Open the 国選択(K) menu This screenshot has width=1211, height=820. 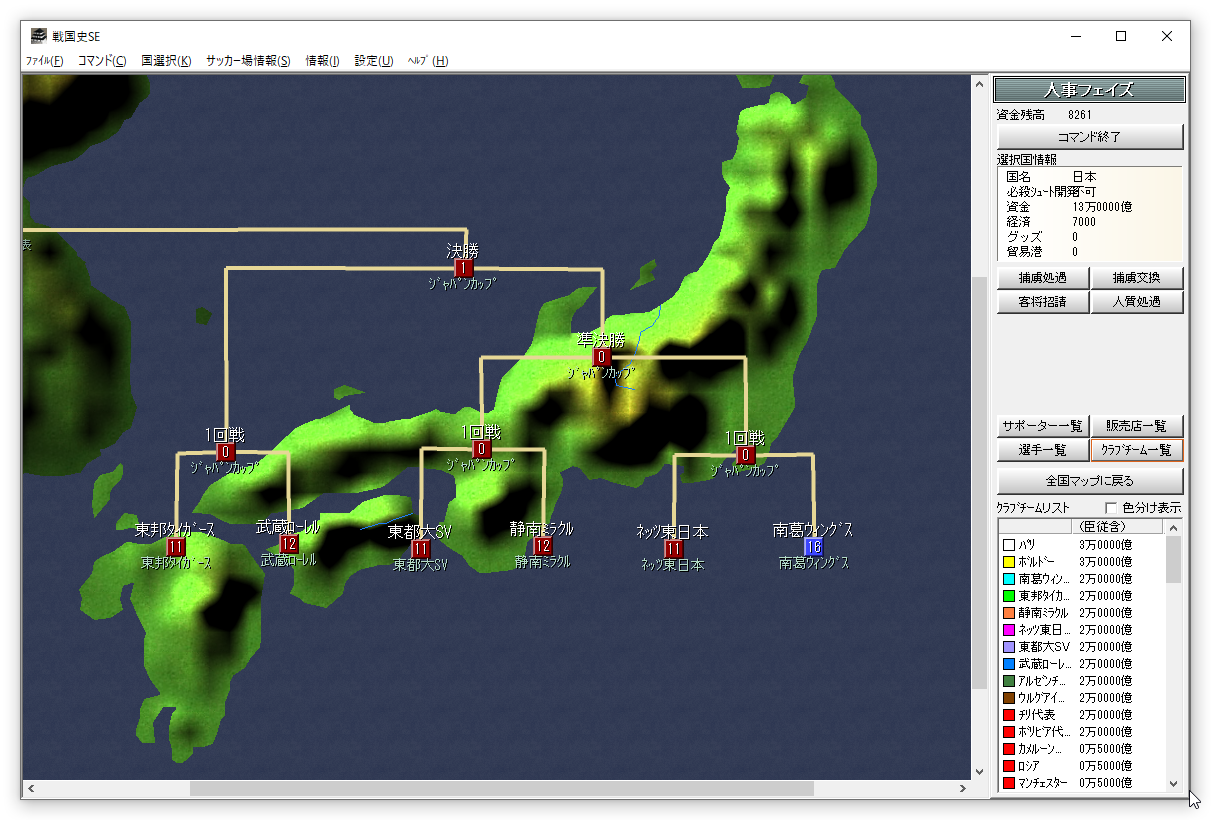click(x=166, y=61)
